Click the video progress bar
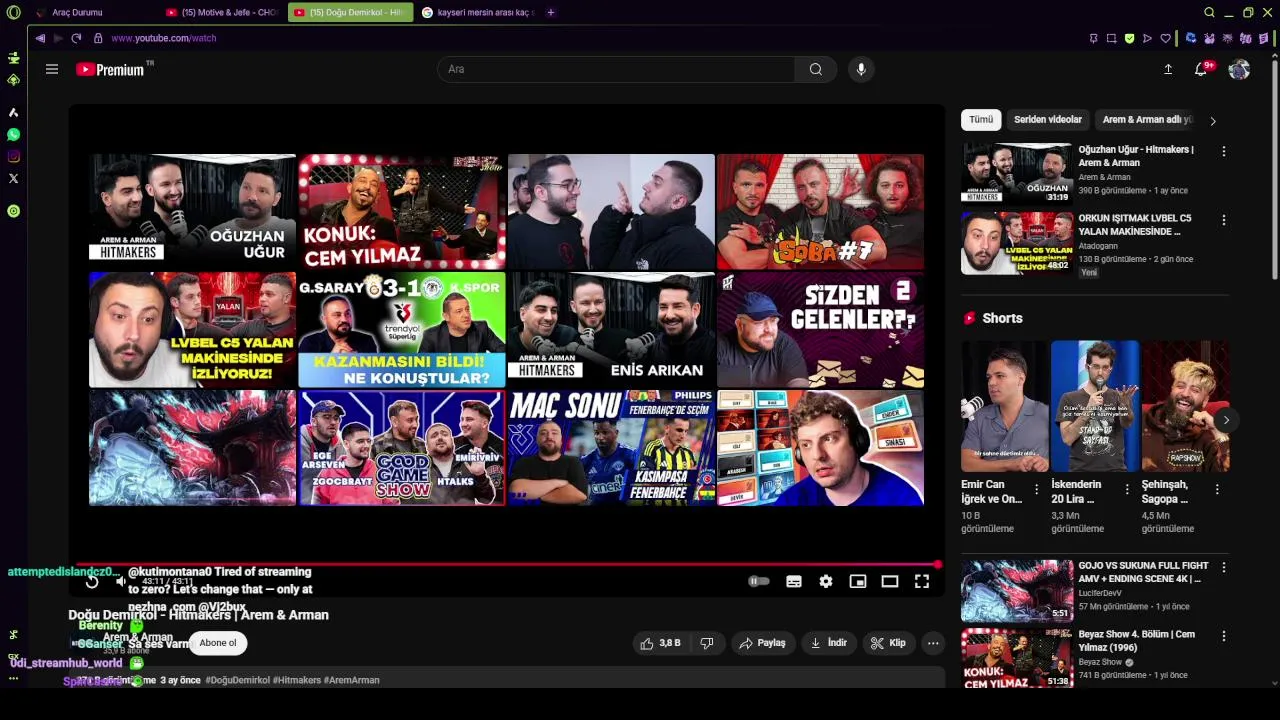Viewport: 1280px width, 720px height. 509,565
